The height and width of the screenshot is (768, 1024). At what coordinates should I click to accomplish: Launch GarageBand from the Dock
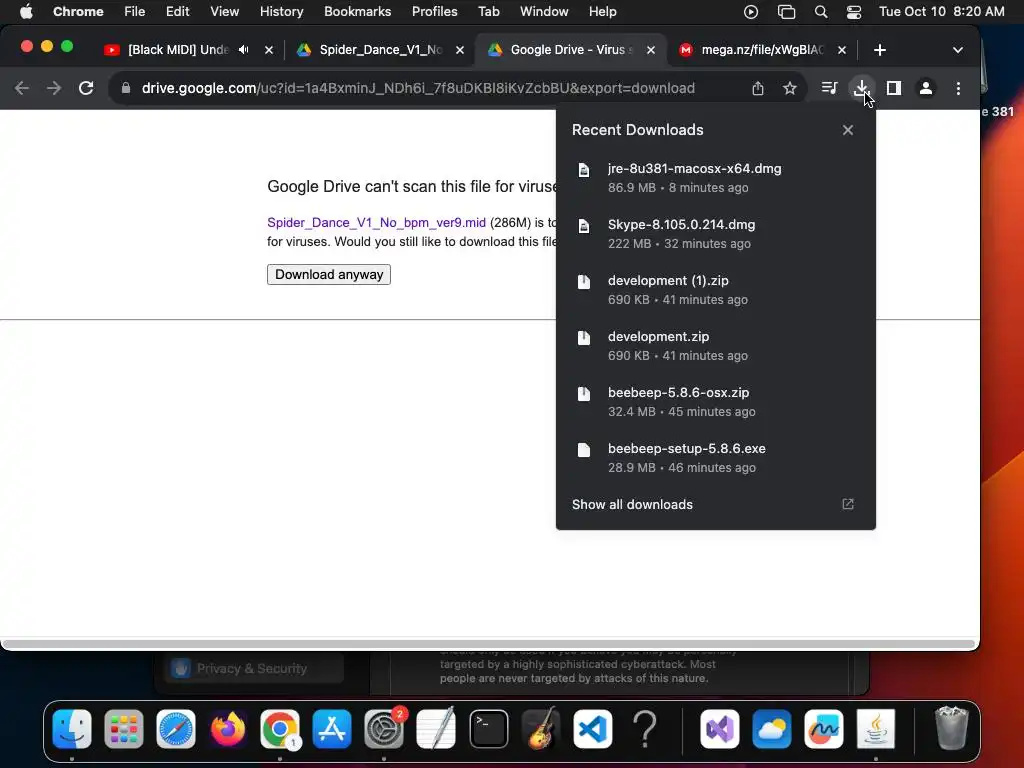pyautogui.click(x=541, y=728)
